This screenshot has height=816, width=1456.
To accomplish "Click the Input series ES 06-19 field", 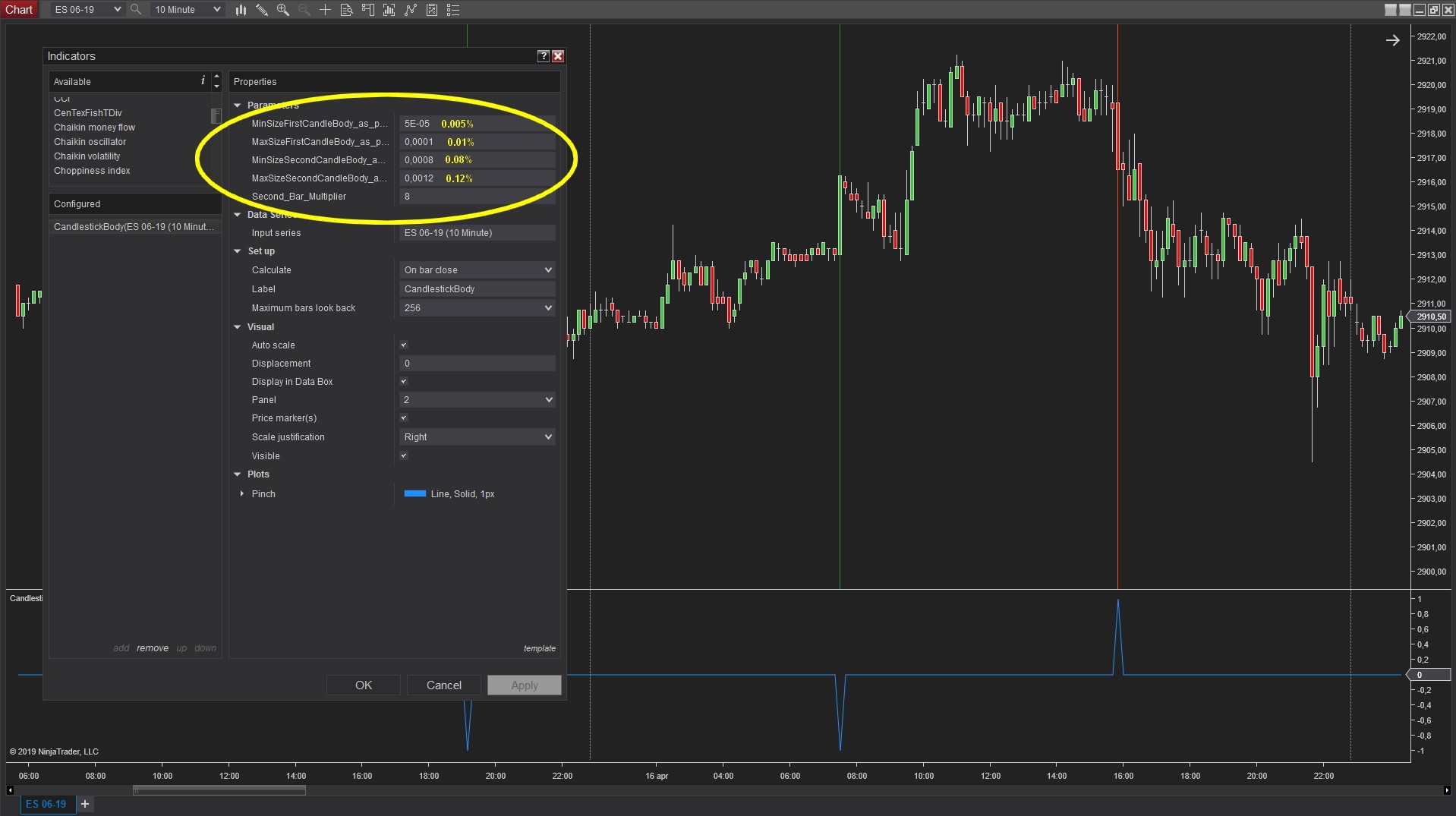I will [x=477, y=233].
